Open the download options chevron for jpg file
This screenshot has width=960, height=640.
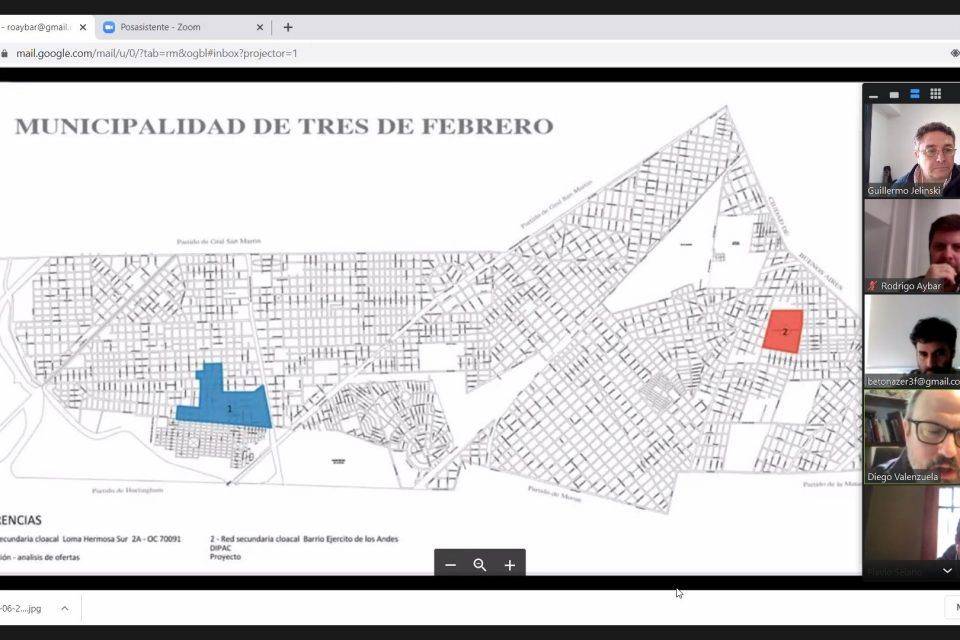pos(65,608)
